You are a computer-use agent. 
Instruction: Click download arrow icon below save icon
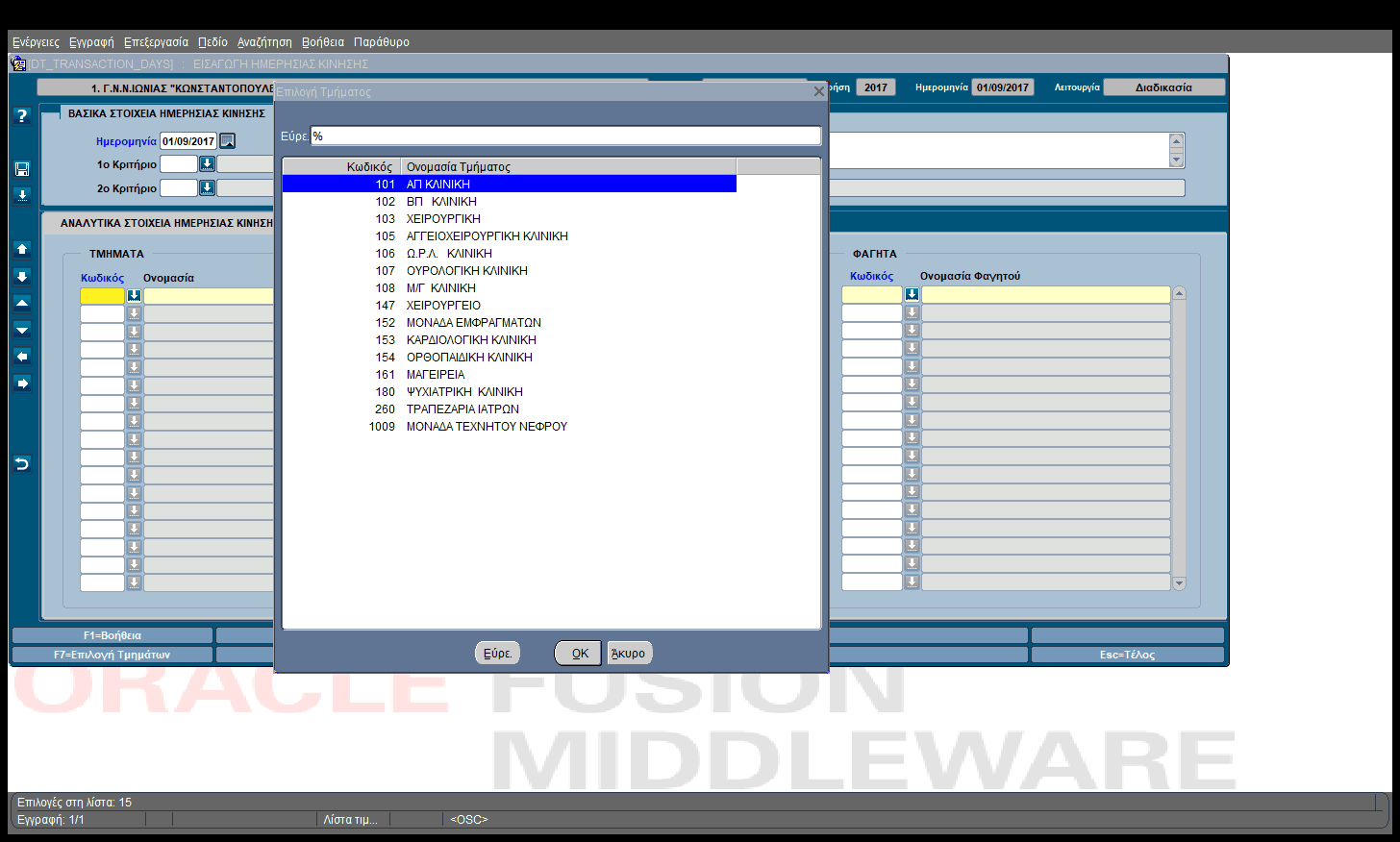pos(22,195)
